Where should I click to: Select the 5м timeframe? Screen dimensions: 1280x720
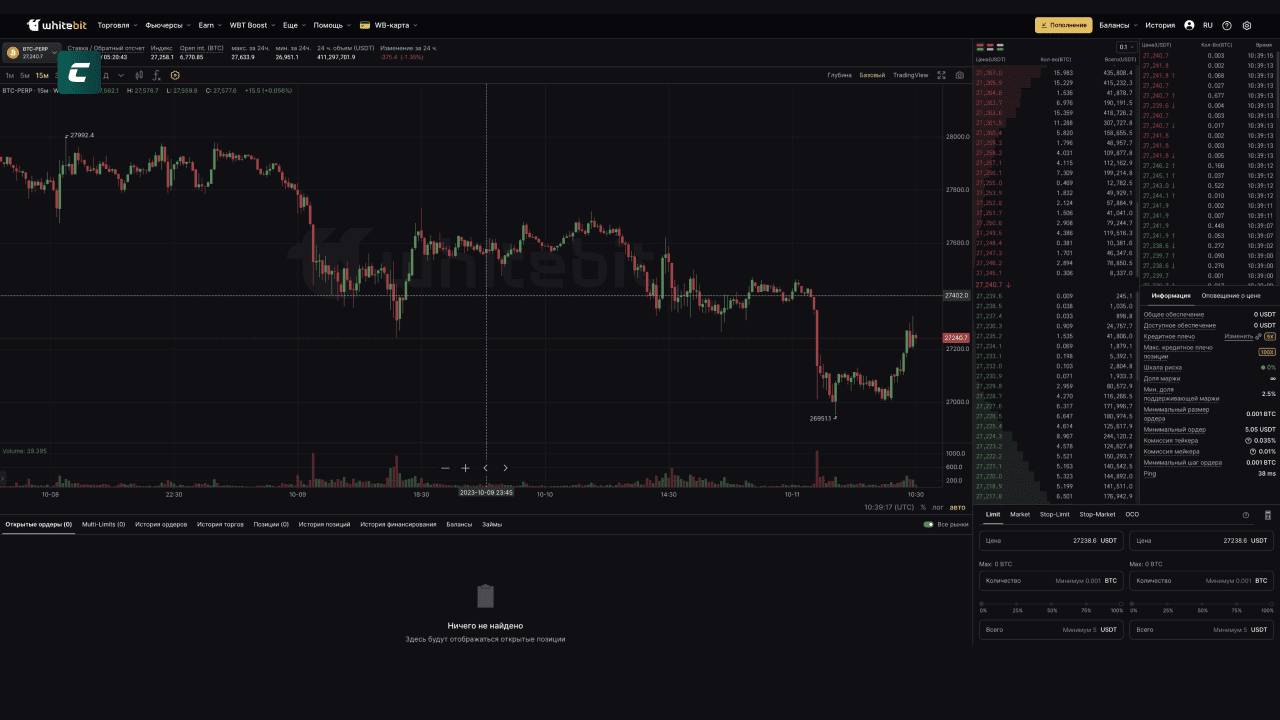click(x=24, y=75)
